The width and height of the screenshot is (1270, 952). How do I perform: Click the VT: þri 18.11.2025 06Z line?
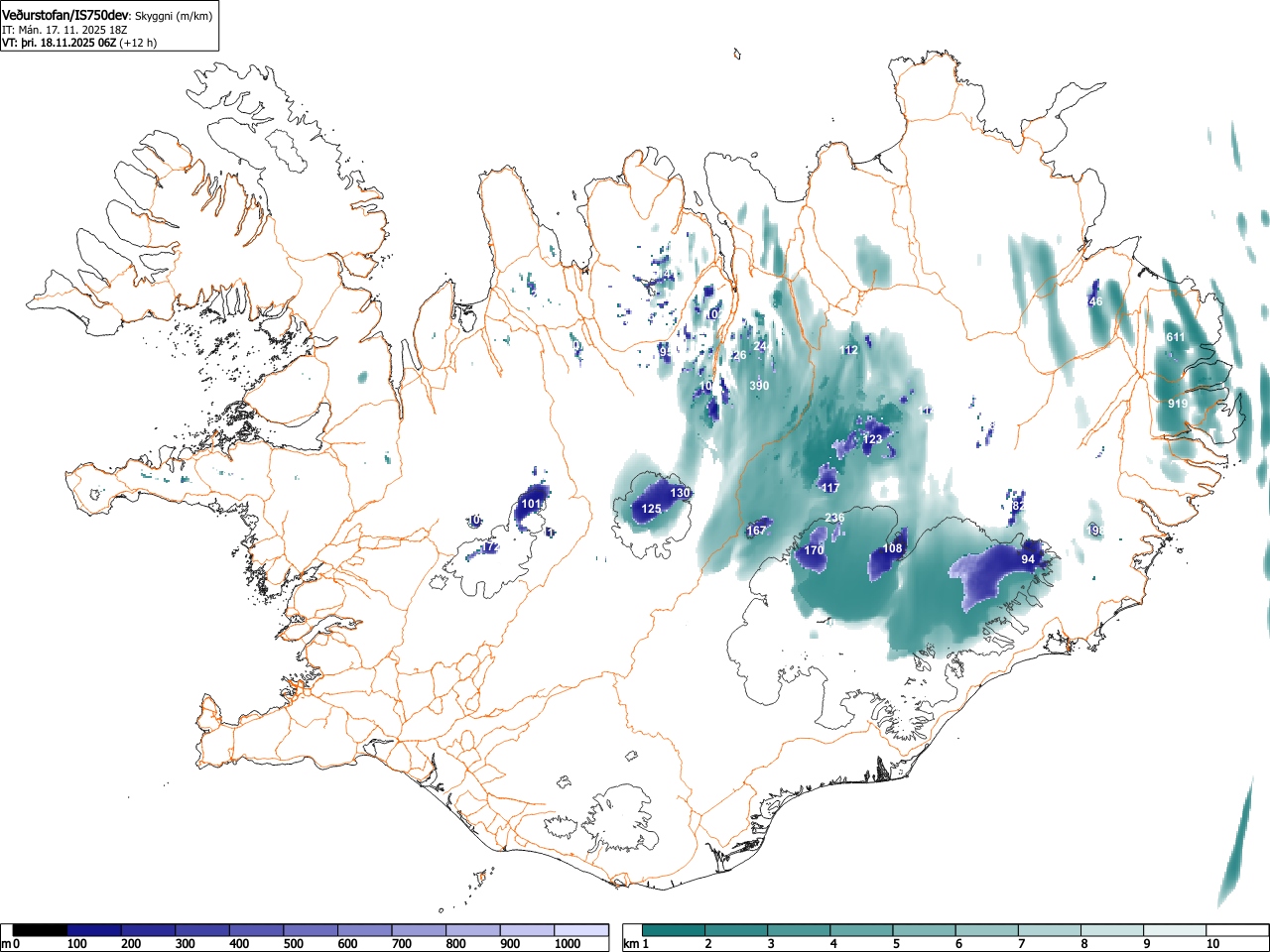coord(59,43)
